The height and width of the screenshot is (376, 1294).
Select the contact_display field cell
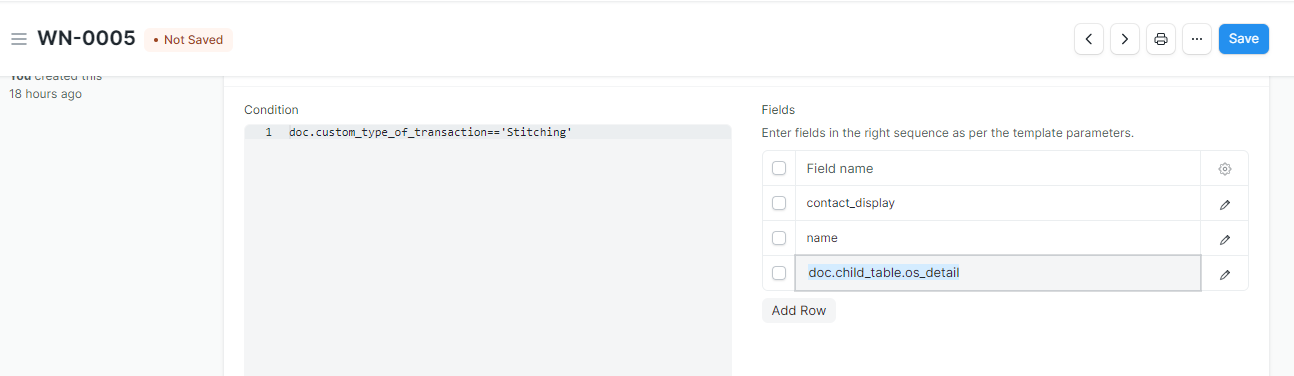coord(998,203)
